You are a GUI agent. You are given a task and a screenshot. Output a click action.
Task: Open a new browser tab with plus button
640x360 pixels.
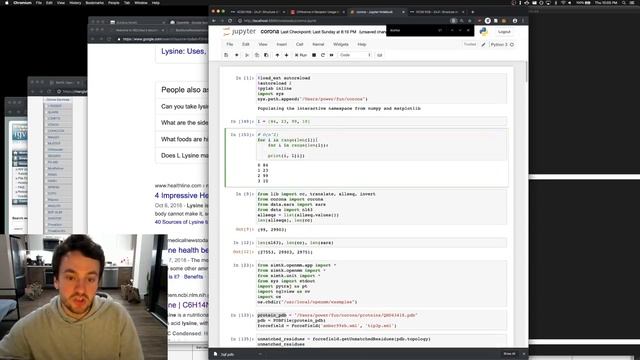tap(473, 12)
